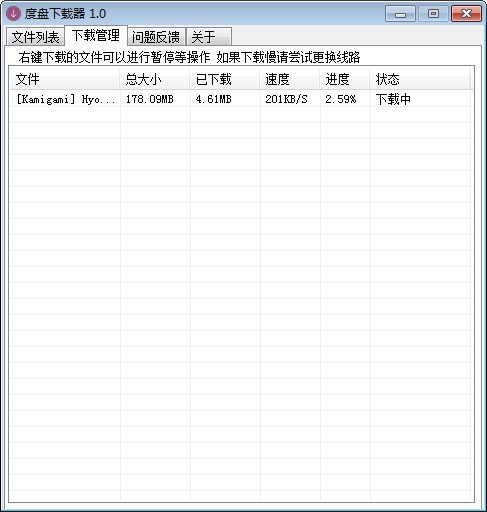Click the 178.09MB total size cell
The image size is (487, 512).
pyautogui.click(x=150, y=99)
